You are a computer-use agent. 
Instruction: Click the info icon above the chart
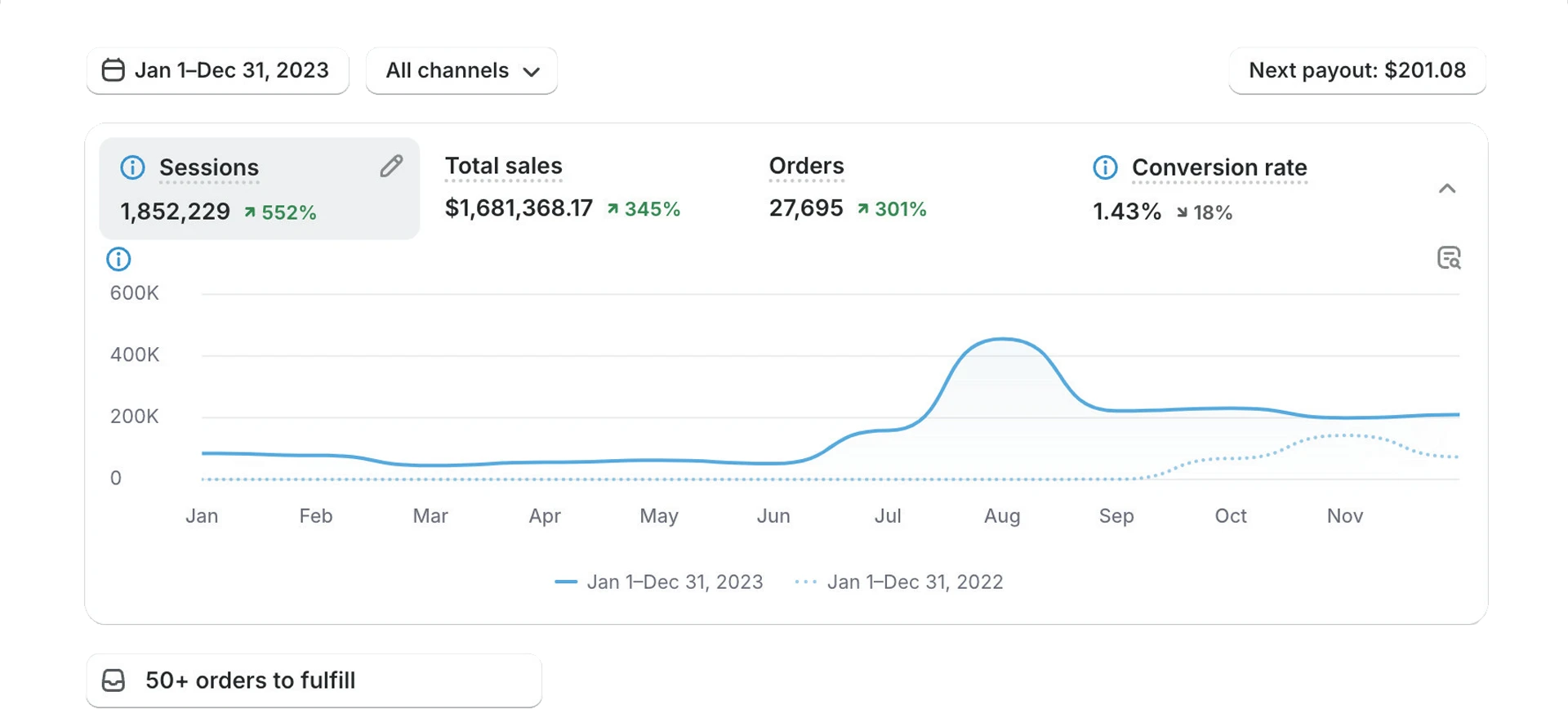(x=118, y=260)
